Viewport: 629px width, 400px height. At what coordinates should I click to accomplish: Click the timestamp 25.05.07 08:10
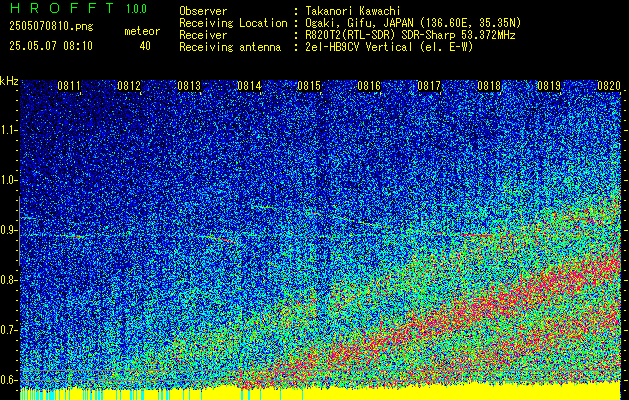pos(51,46)
